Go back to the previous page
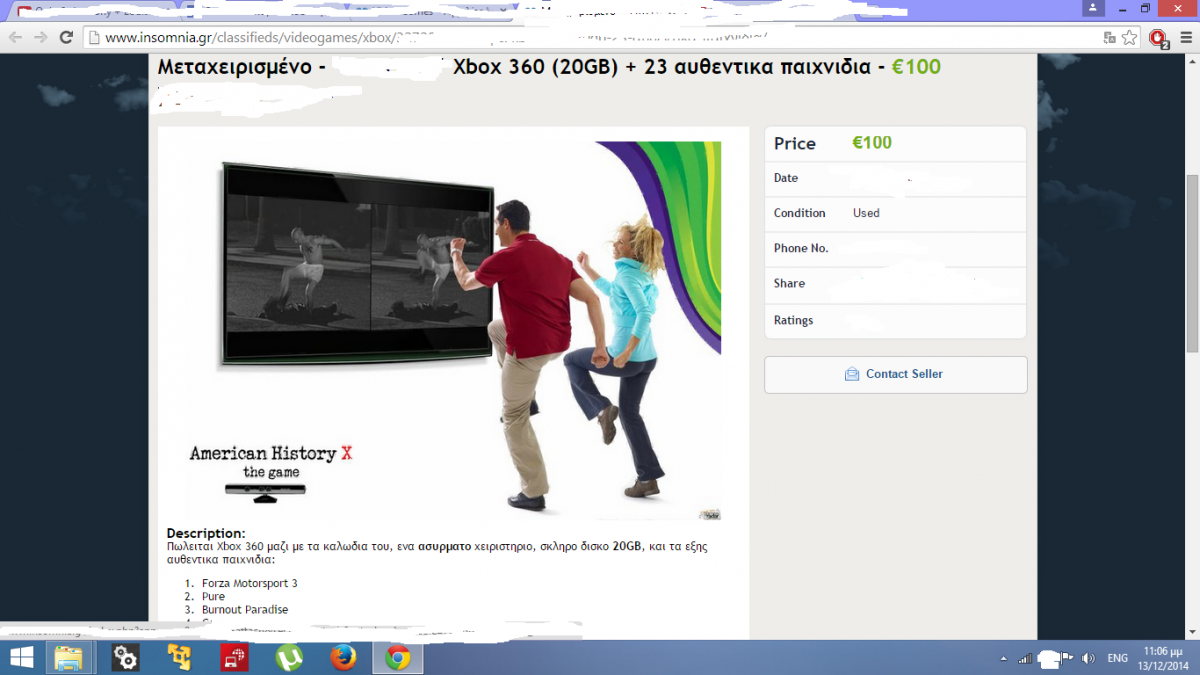Viewport: 1200px width, 675px height. click(x=16, y=38)
